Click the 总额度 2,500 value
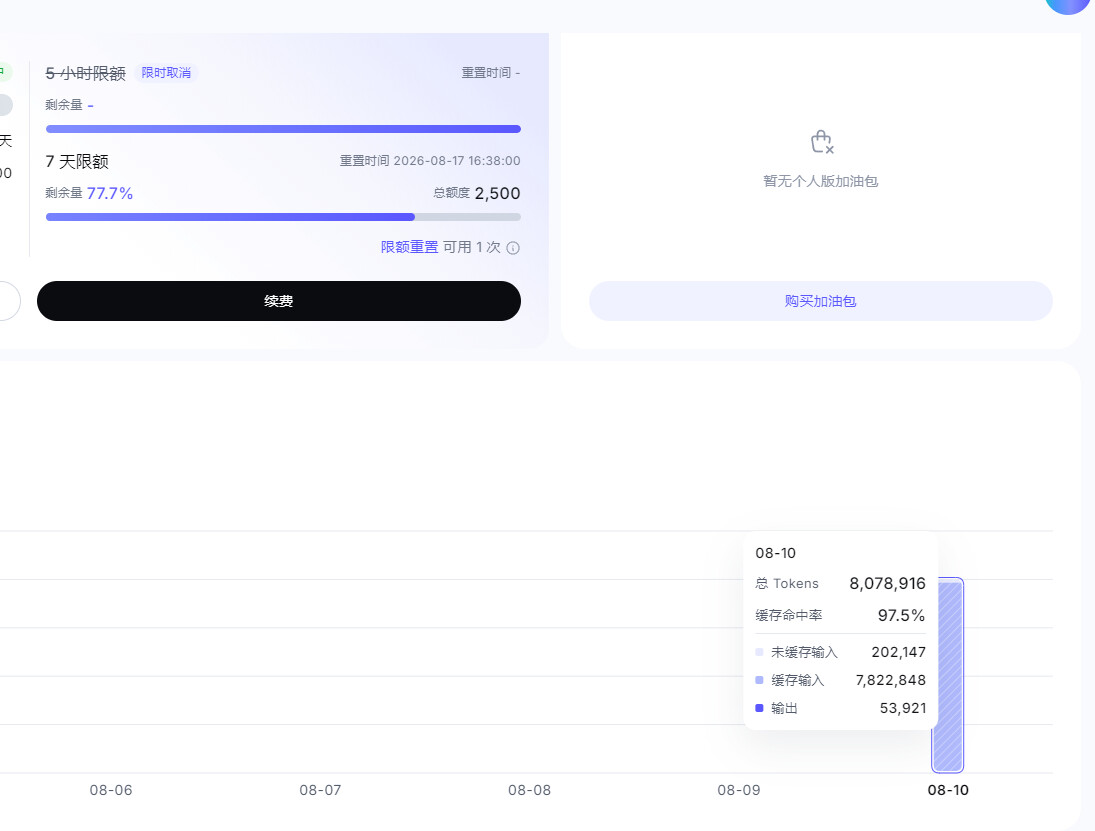The height and width of the screenshot is (831, 1095). 497,193
